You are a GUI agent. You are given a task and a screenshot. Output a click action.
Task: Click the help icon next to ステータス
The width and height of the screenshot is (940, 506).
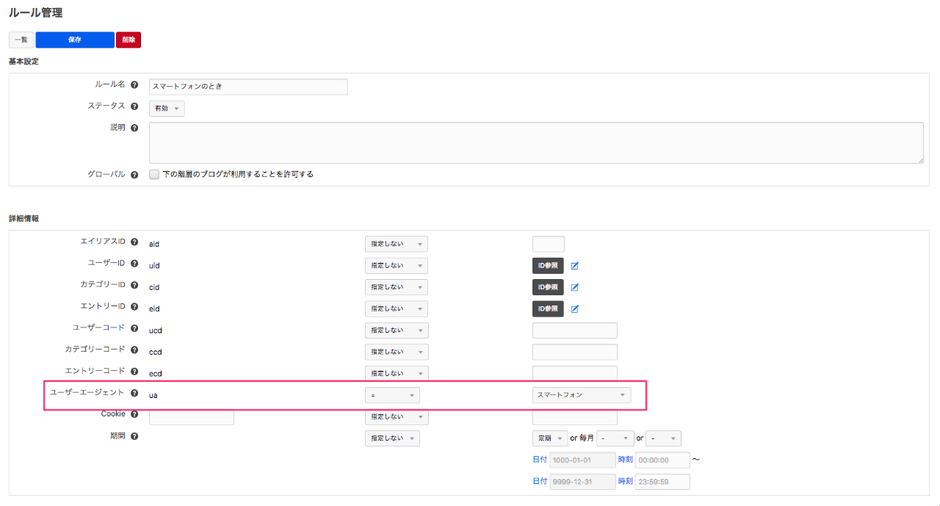click(135, 107)
